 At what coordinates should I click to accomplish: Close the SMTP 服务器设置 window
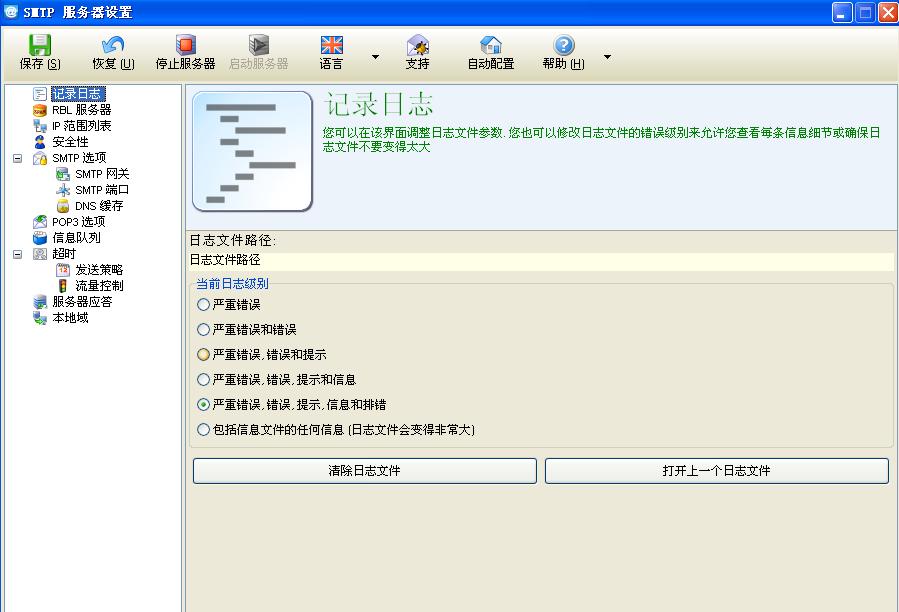(x=888, y=13)
